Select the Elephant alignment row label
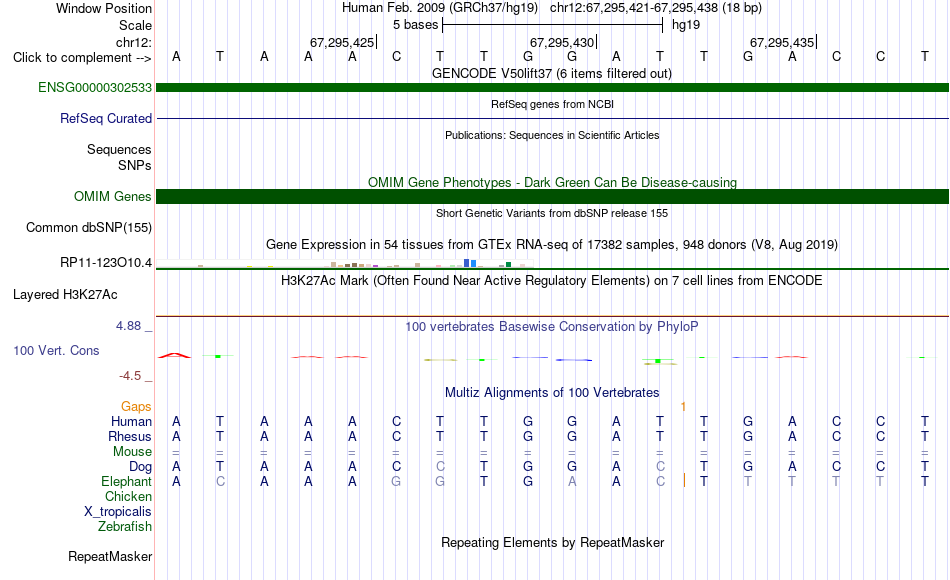The width and height of the screenshot is (950, 580). pyautogui.click(x=126, y=482)
